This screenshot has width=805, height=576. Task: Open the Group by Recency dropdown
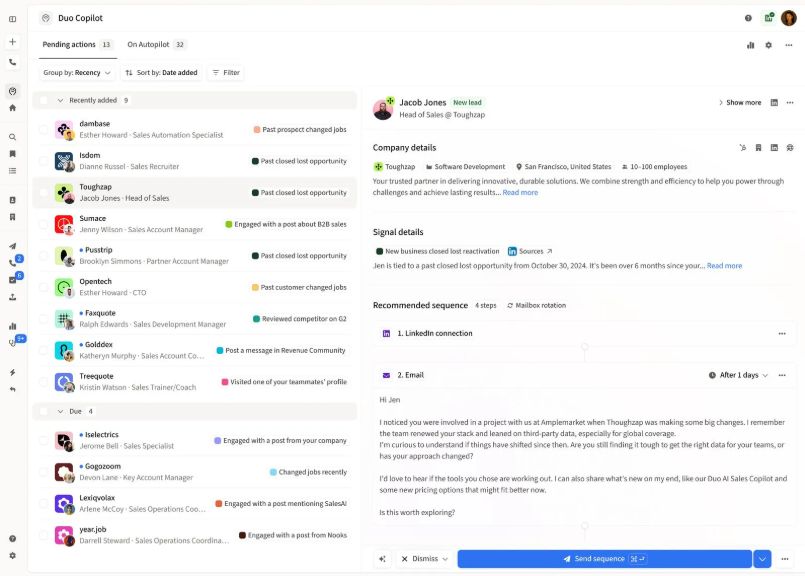click(x=76, y=73)
